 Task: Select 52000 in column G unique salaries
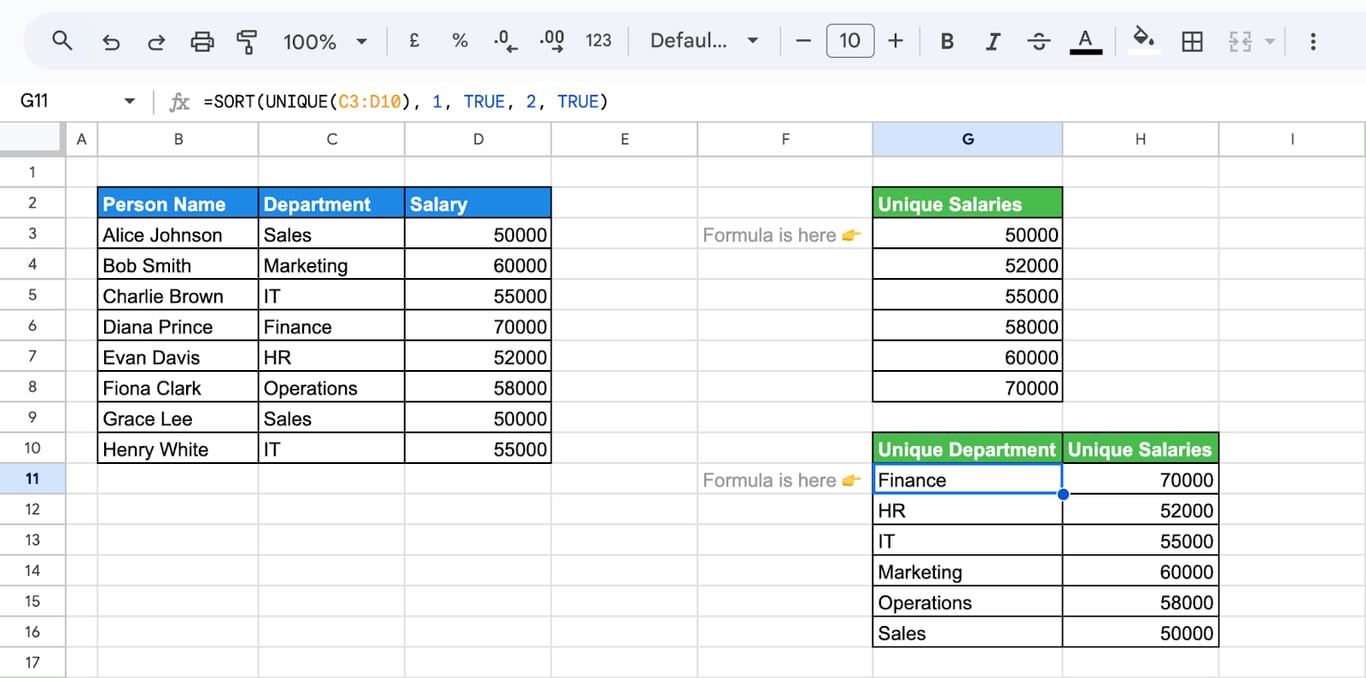coord(967,265)
